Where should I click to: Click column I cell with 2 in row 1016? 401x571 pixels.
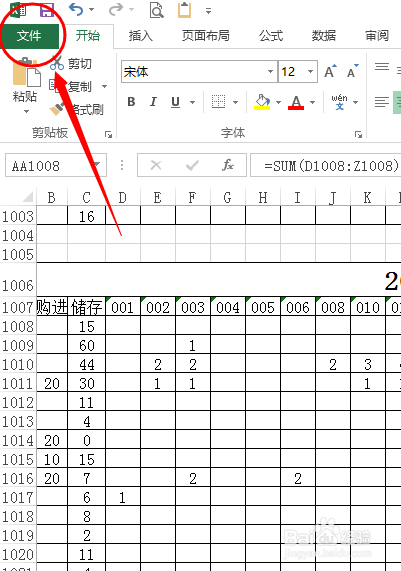point(298,478)
